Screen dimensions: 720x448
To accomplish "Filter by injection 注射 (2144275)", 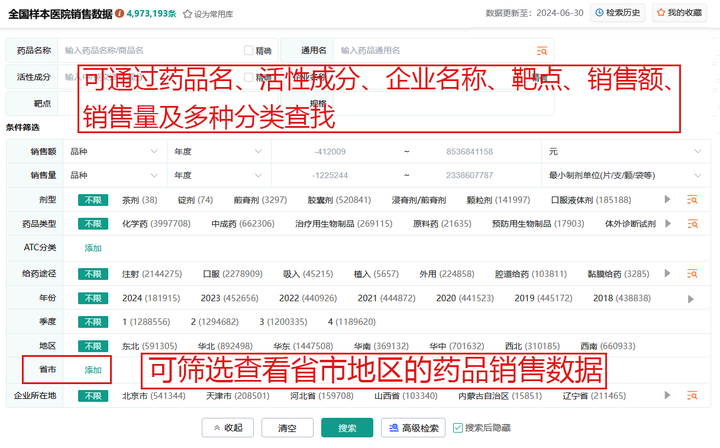I will [152, 274].
